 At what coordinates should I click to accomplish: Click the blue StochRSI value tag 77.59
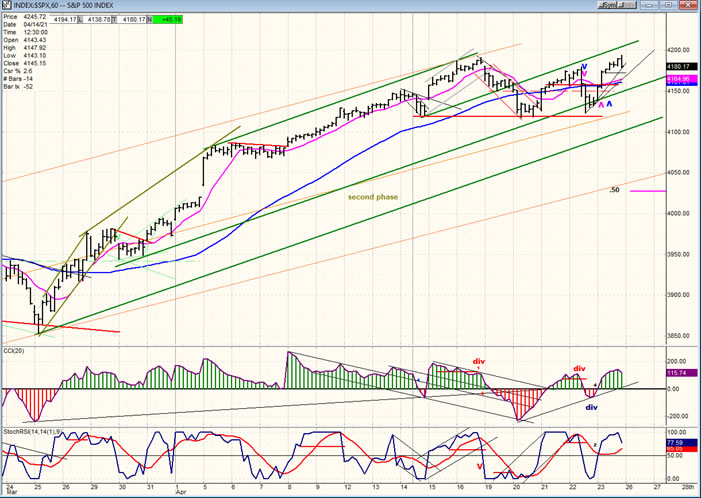coord(681,443)
